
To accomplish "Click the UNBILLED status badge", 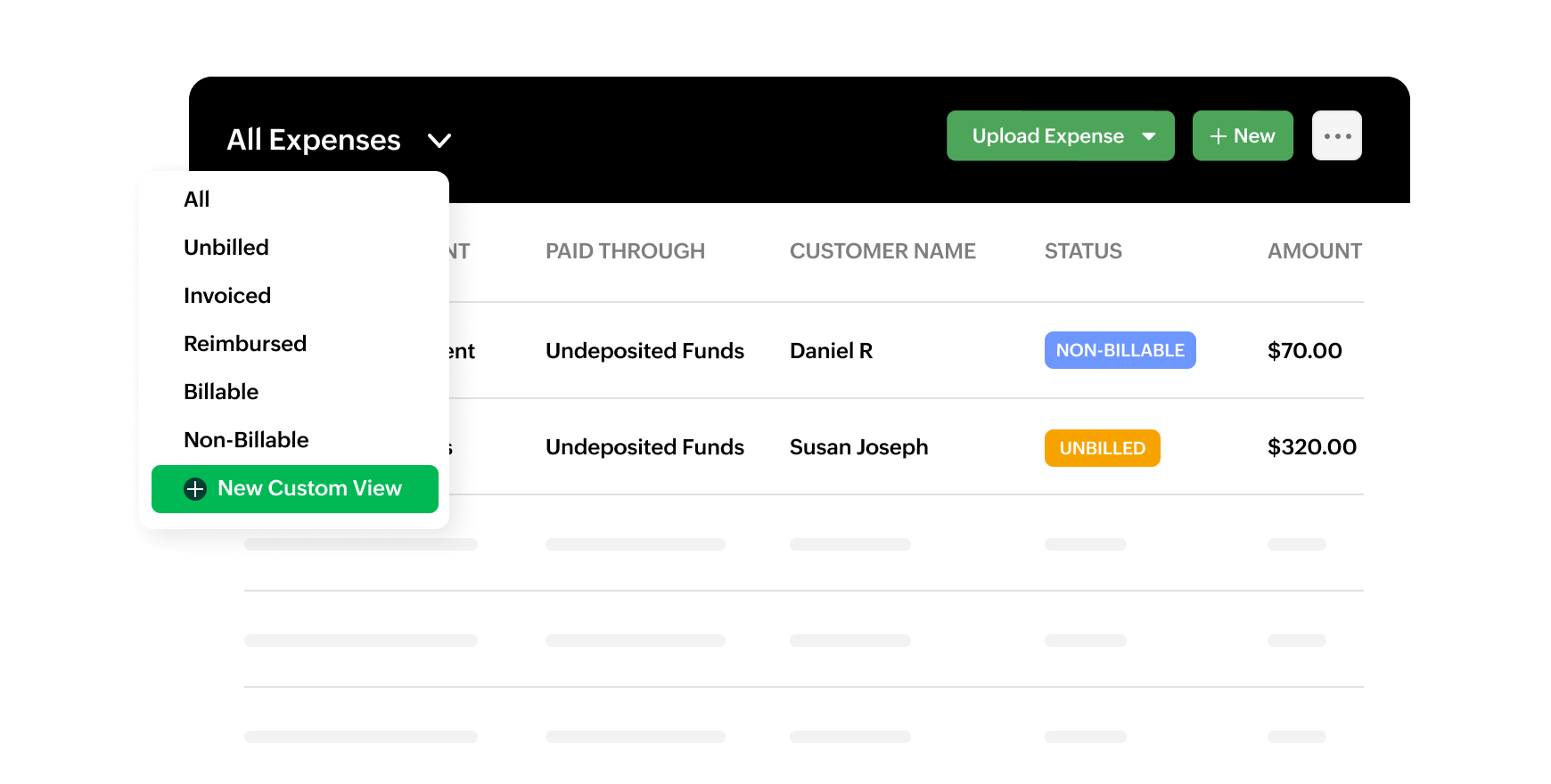I will pos(1102,448).
